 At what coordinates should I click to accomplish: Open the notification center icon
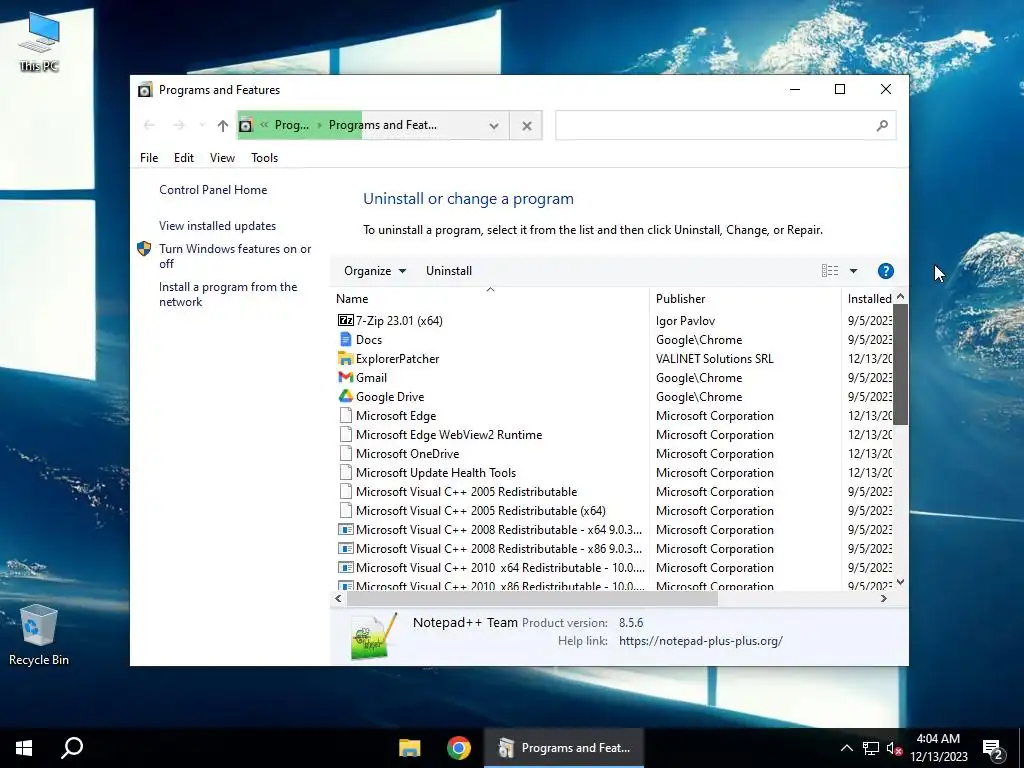pyautogui.click(x=993, y=749)
